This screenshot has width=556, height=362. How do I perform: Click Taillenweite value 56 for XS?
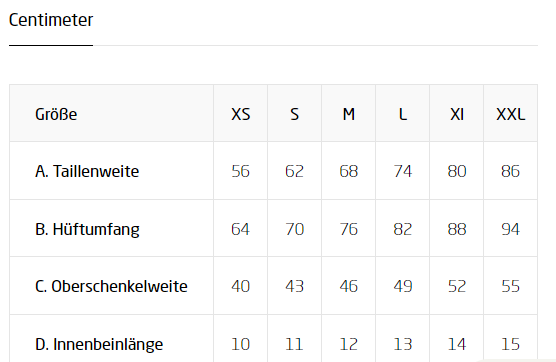coord(240,171)
